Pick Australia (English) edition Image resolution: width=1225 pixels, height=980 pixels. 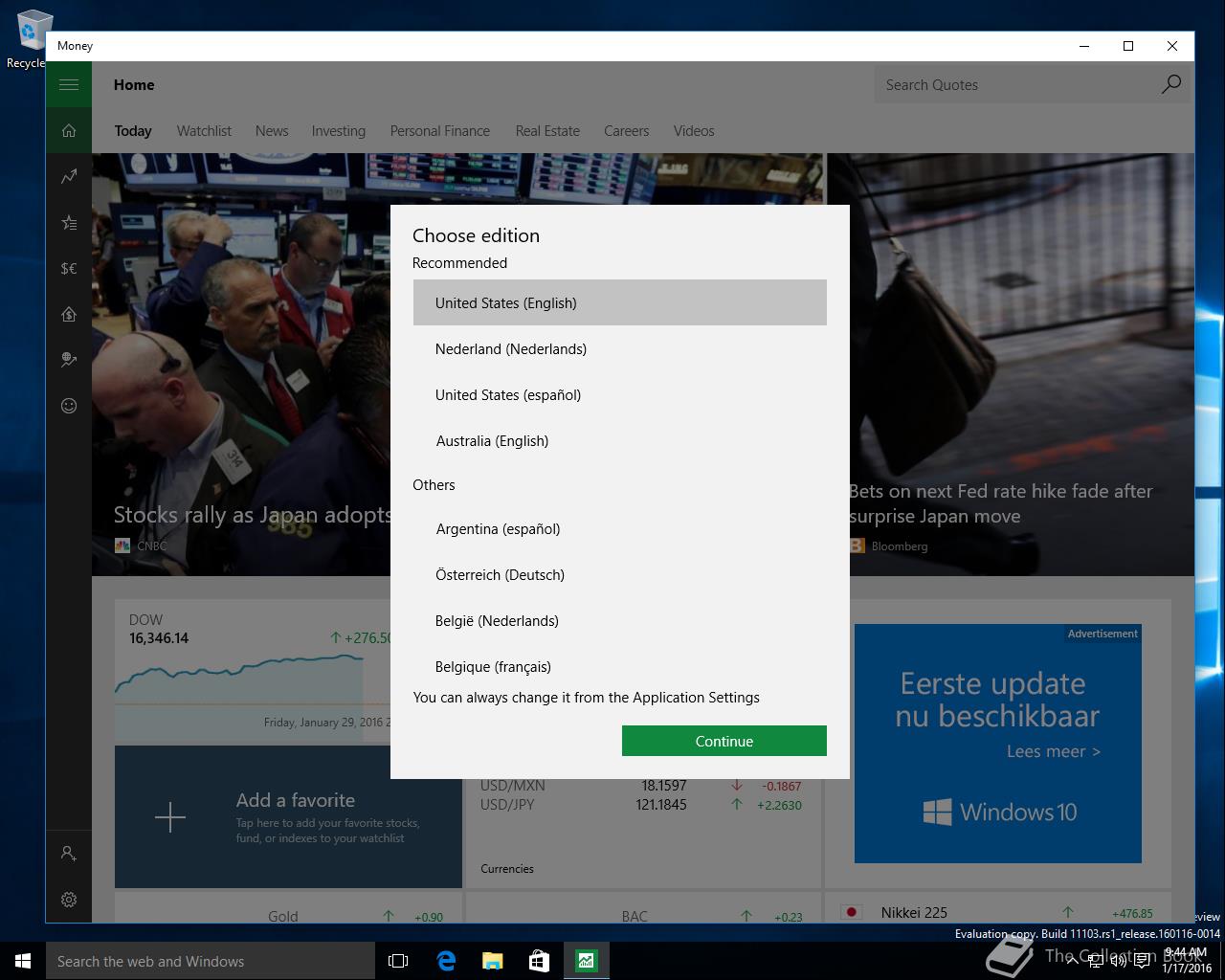pyautogui.click(x=620, y=440)
